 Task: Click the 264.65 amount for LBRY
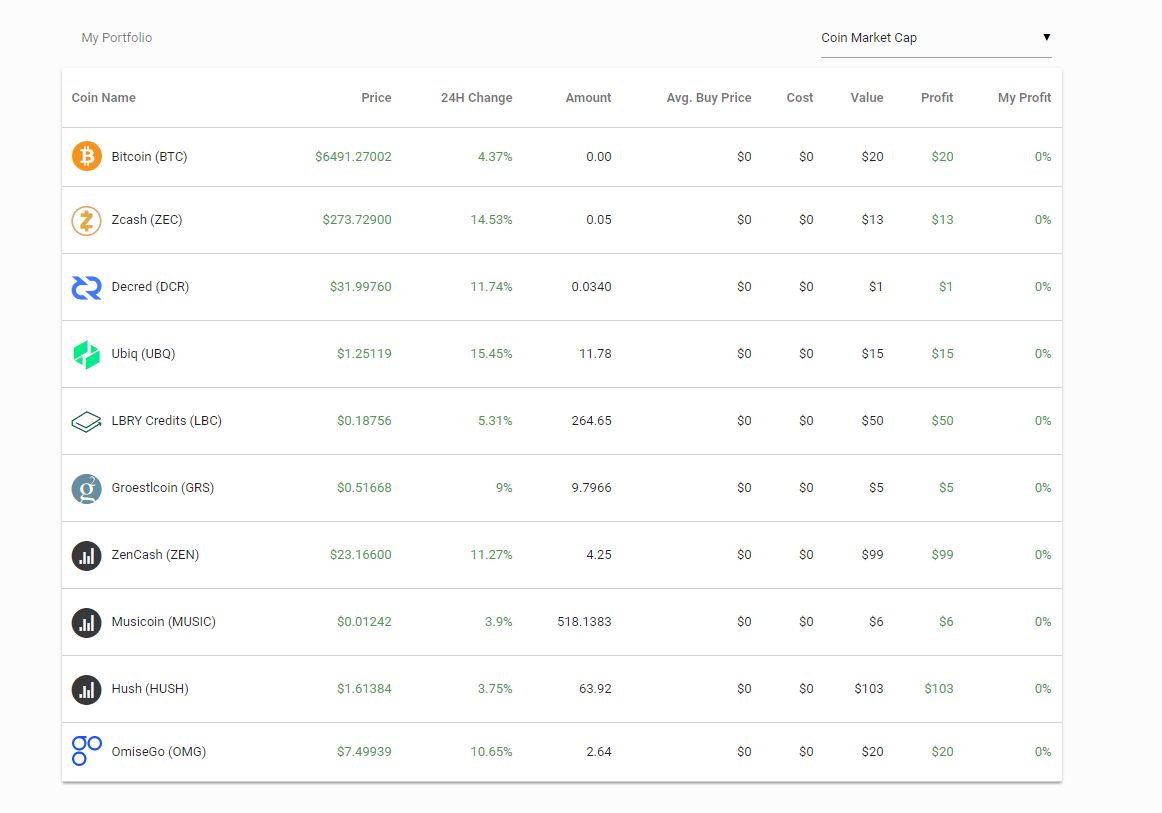tap(591, 420)
